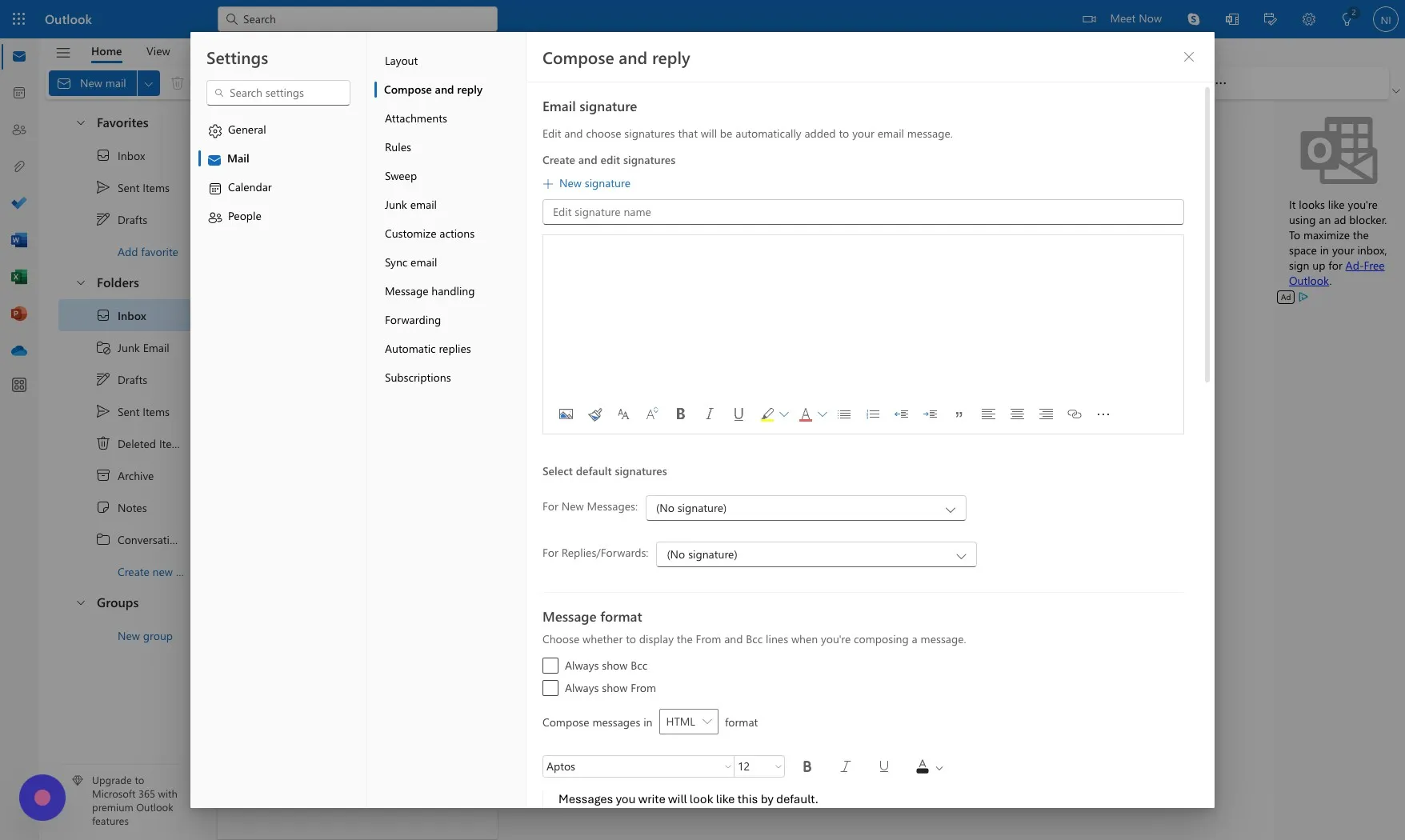Align signature text right
The height and width of the screenshot is (840, 1405).
coord(1046,414)
